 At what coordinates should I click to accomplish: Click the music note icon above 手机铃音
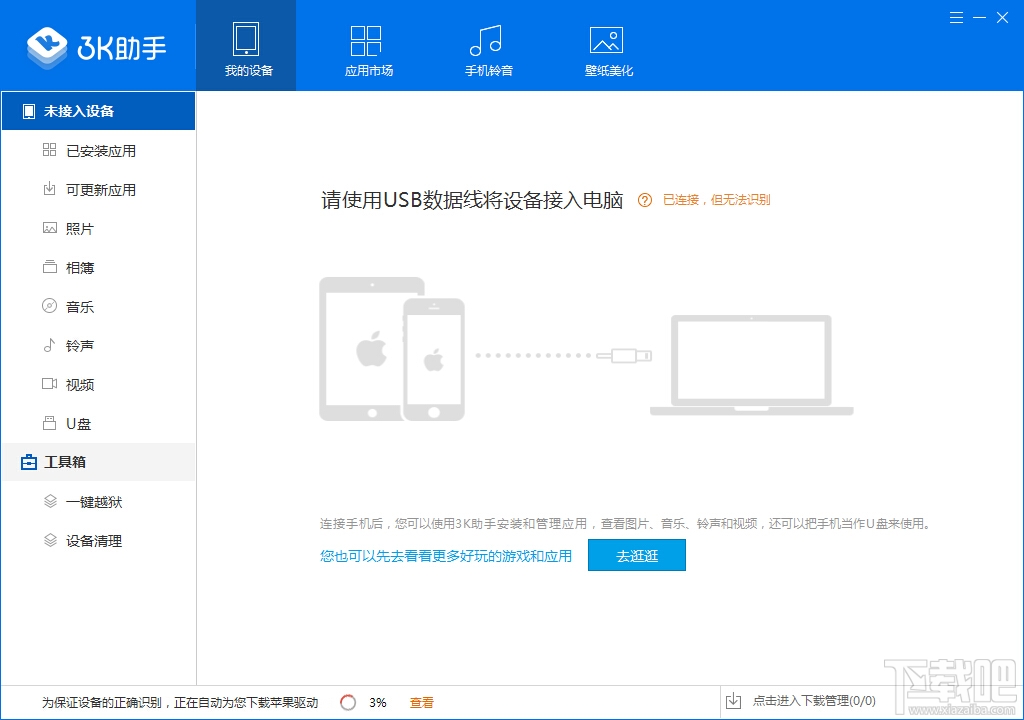(x=486, y=41)
